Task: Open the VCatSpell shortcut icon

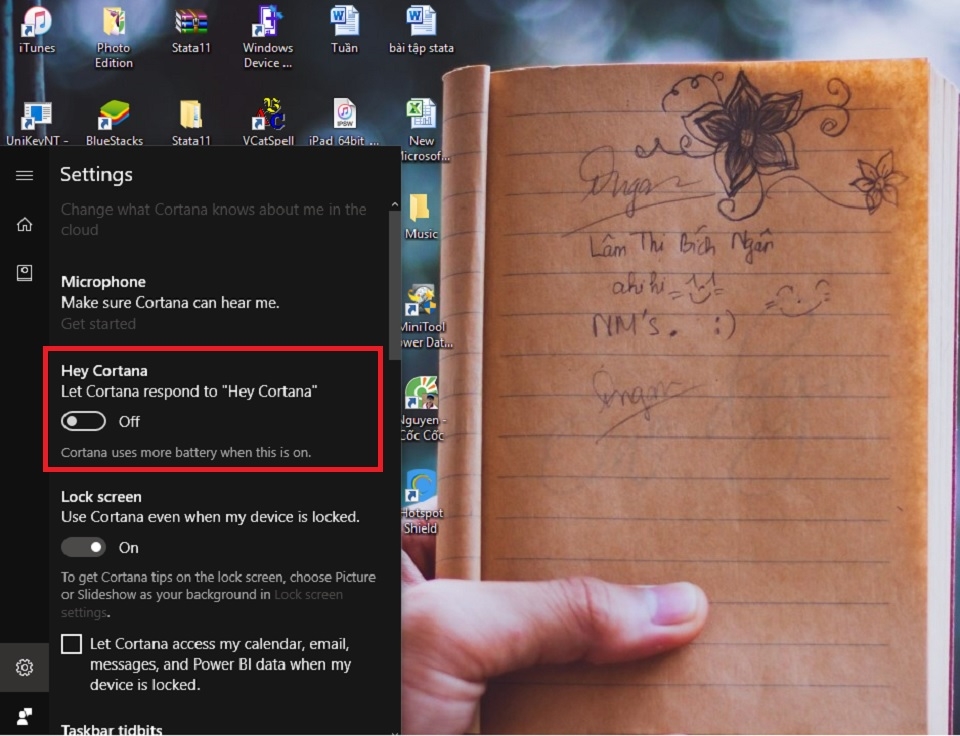Action: pyautogui.click(x=268, y=115)
